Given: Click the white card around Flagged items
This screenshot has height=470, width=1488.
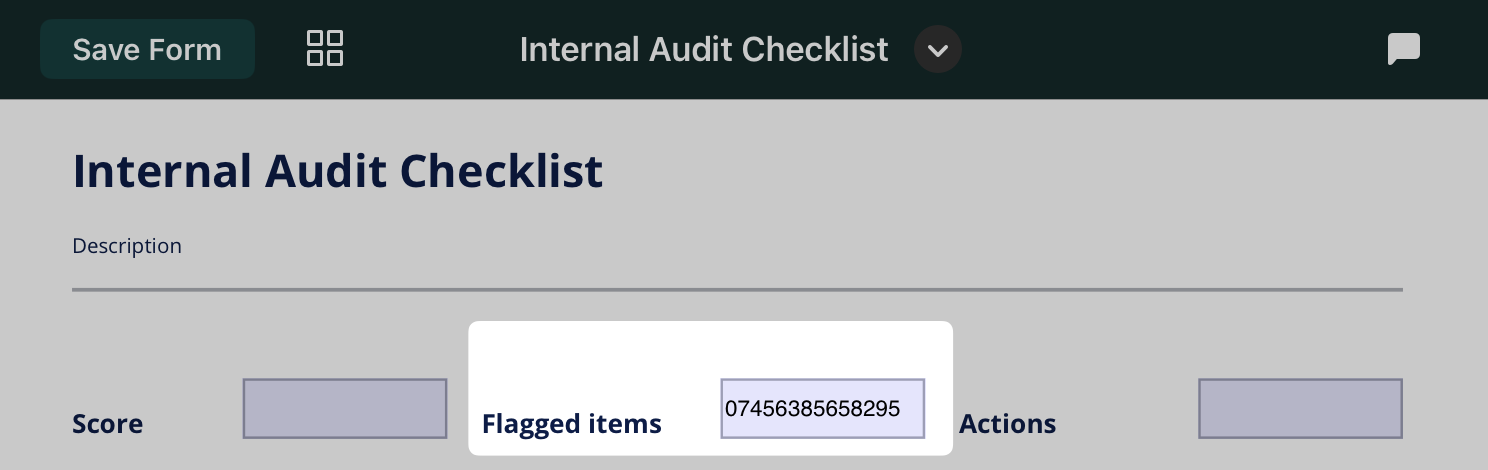Looking at the screenshot, I should click(x=600, y=352).
